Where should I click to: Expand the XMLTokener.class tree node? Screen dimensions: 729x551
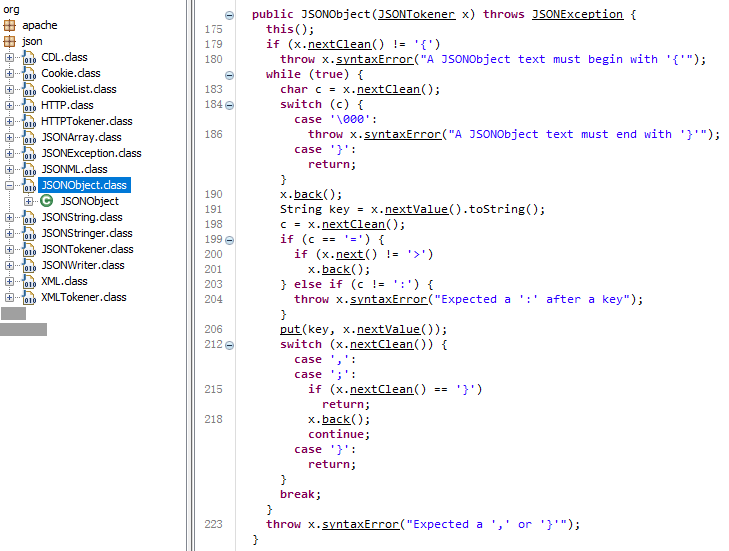coord(9,297)
